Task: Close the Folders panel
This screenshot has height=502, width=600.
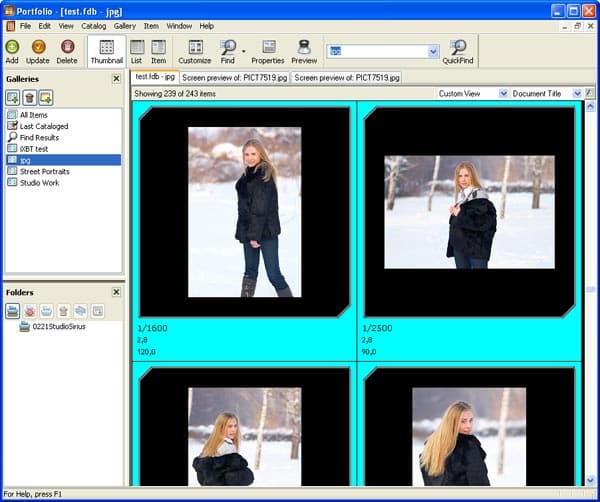Action: [116, 292]
